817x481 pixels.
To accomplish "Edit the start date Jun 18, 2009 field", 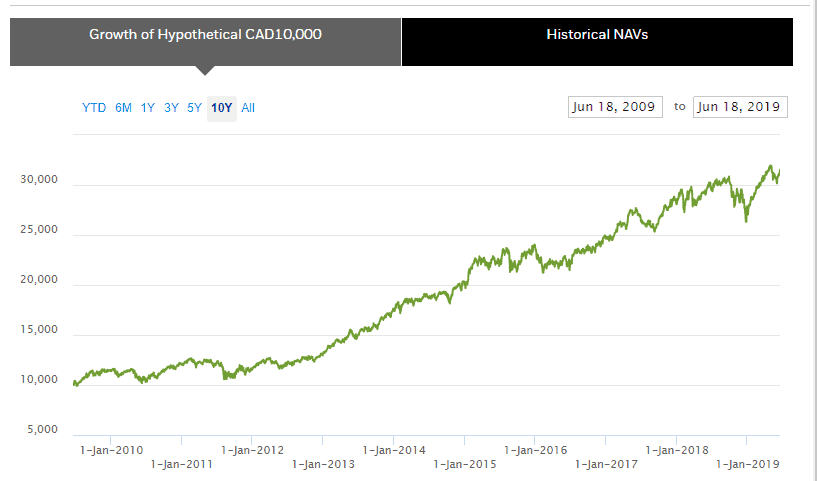I will (x=614, y=107).
